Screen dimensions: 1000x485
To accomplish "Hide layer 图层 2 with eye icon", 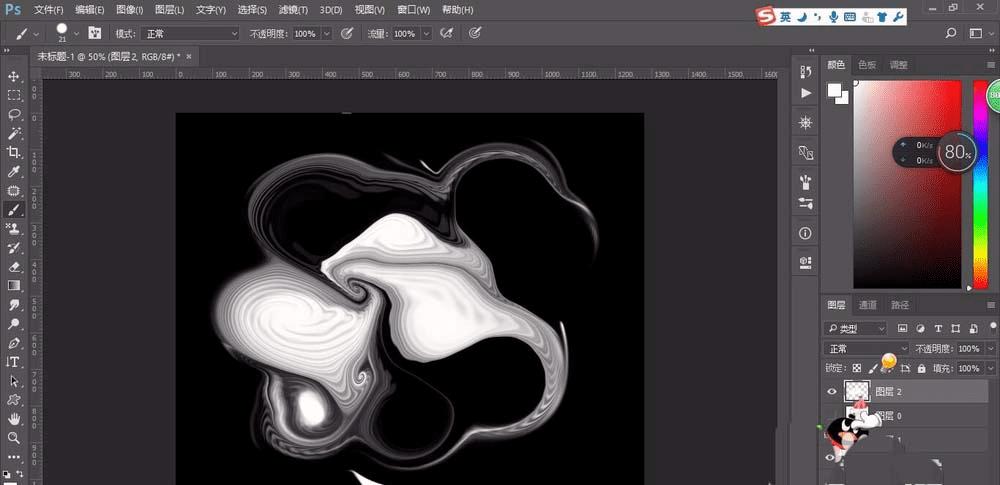I will (x=832, y=392).
